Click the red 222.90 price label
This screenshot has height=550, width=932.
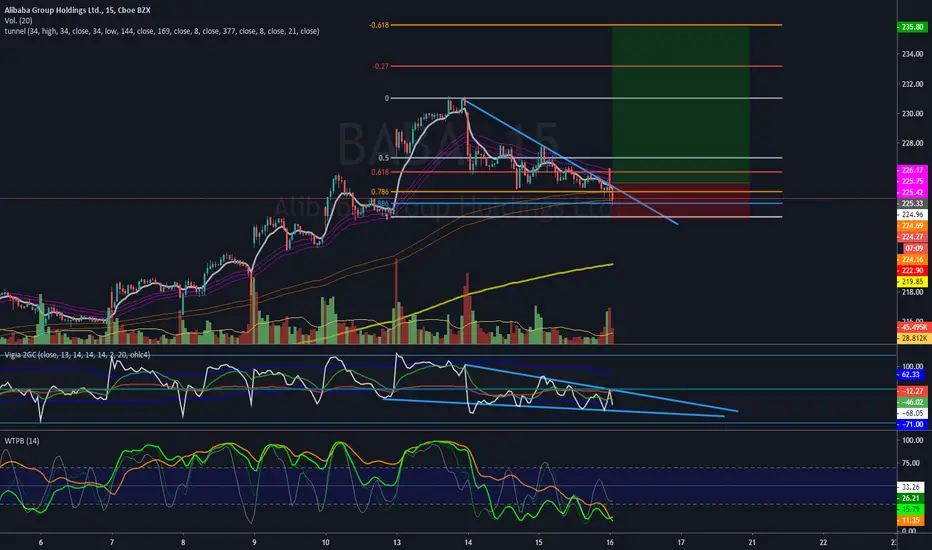tap(912, 271)
